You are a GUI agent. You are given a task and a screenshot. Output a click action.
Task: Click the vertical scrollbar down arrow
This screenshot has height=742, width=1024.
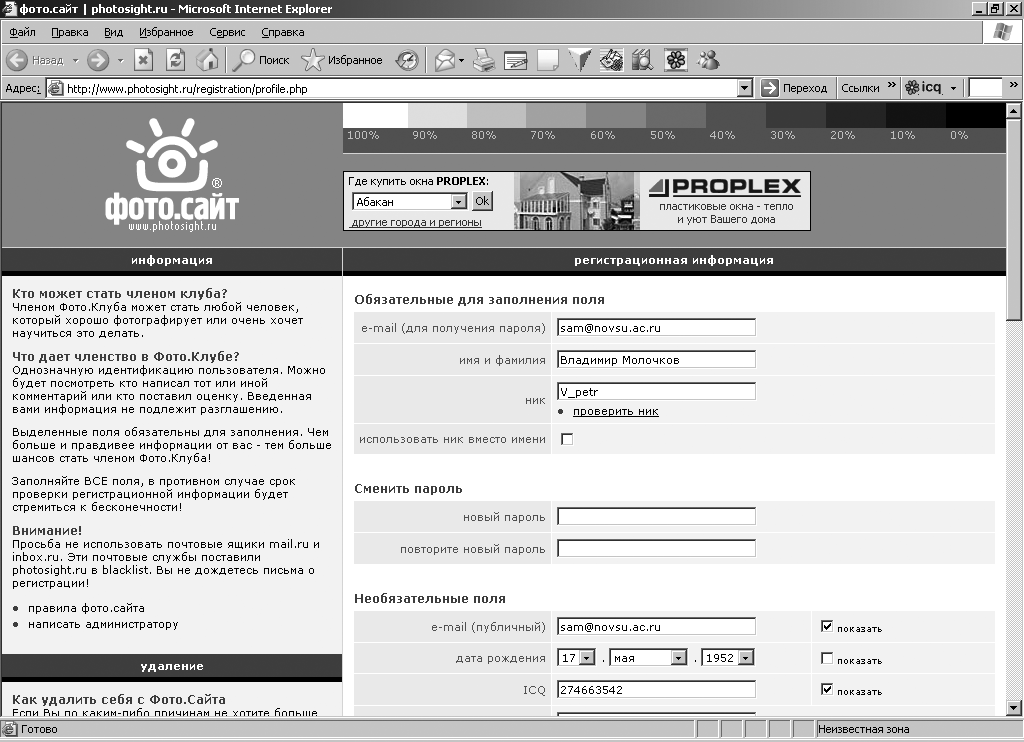click(x=1014, y=708)
